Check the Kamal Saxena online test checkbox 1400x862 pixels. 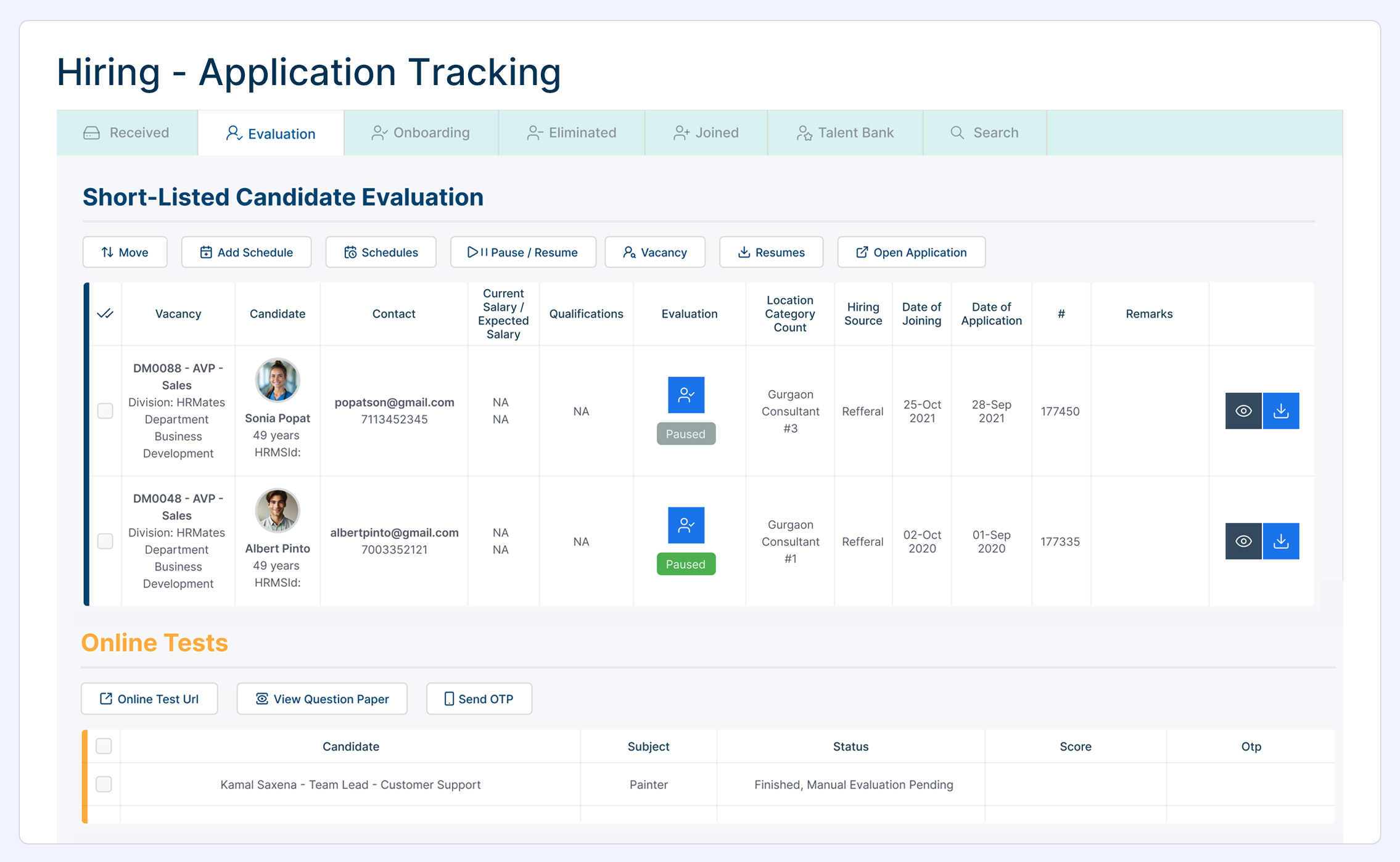(104, 784)
